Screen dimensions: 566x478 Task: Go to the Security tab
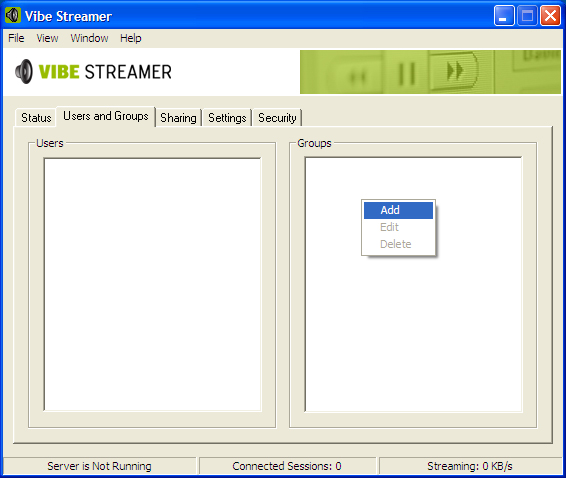point(277,118)
